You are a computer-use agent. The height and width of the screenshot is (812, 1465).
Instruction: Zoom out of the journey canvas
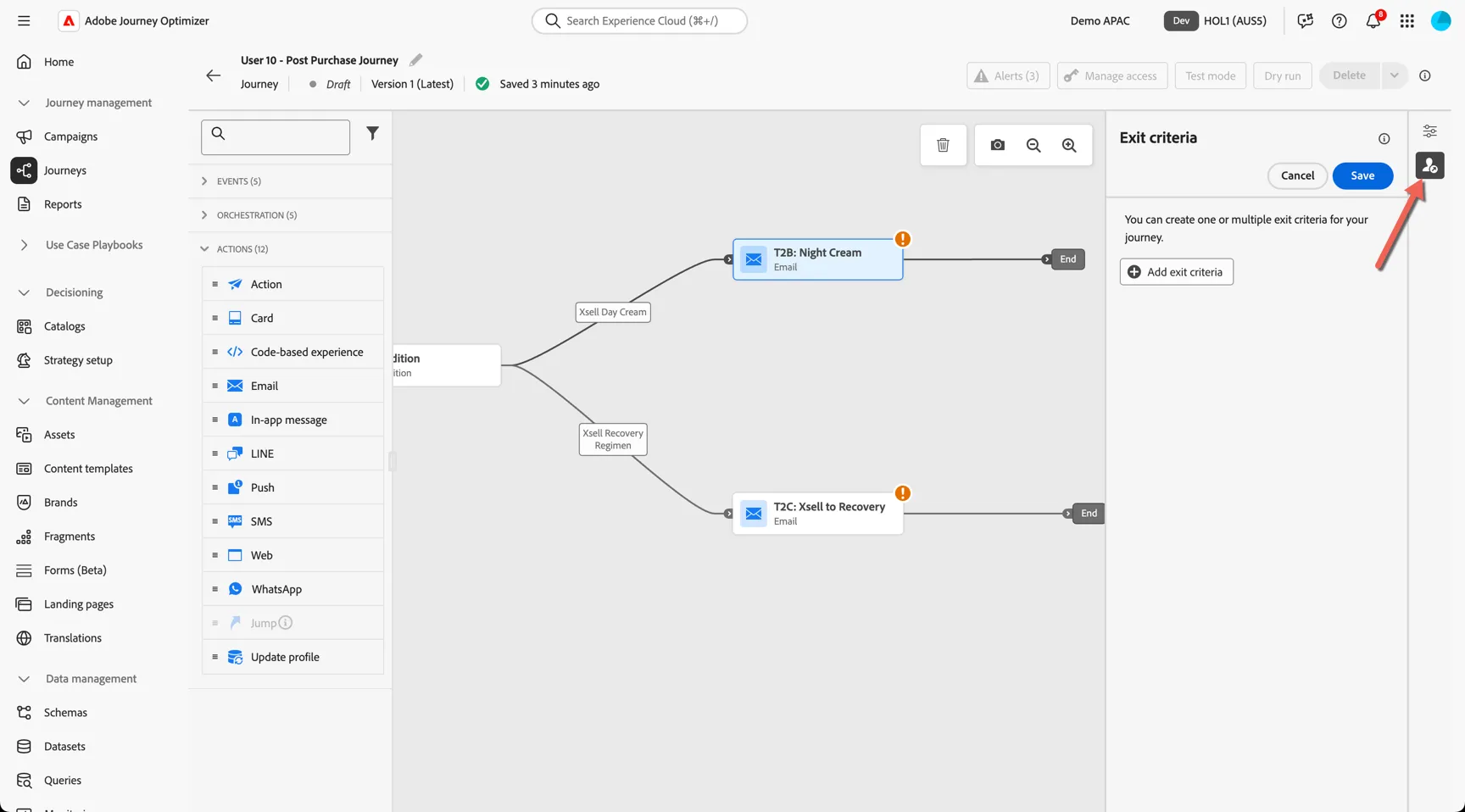(1033, 145)
